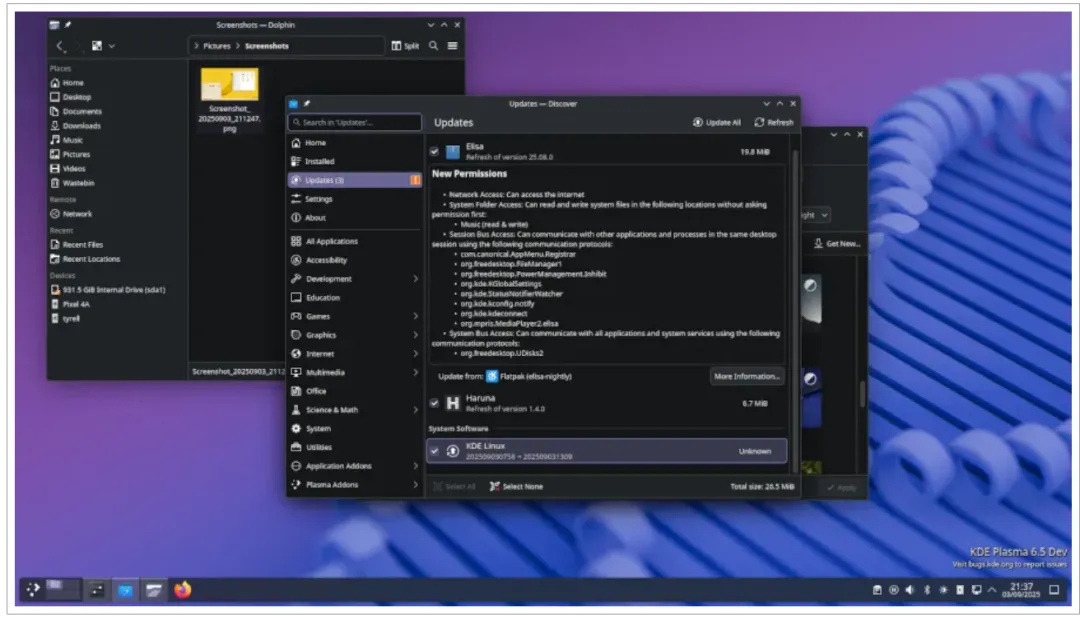Open Settings in Discover sidebar
This screenshot has width=1080, height=617.
point(355,198)
